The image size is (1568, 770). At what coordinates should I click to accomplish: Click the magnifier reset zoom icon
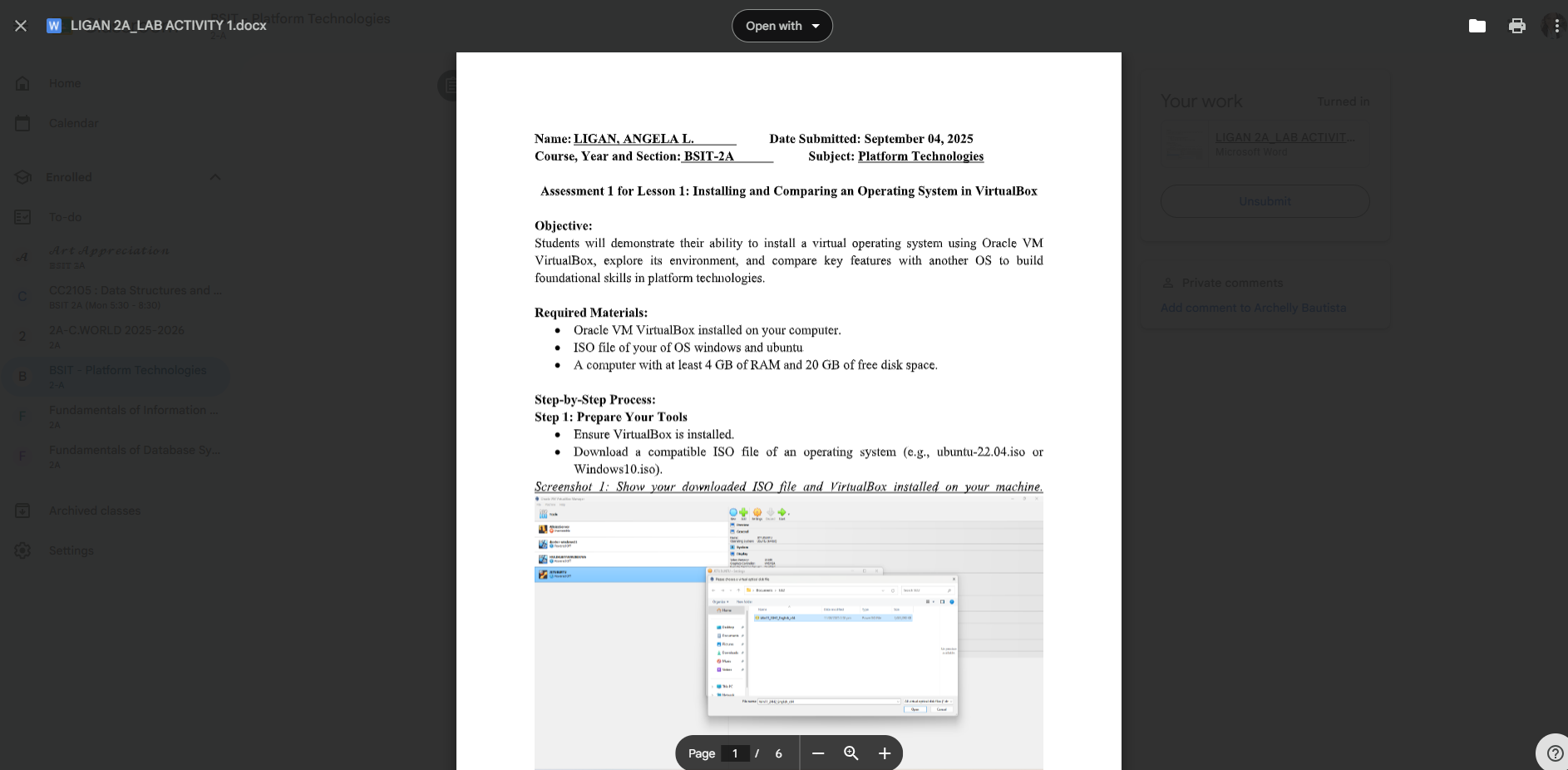(851, 753)
